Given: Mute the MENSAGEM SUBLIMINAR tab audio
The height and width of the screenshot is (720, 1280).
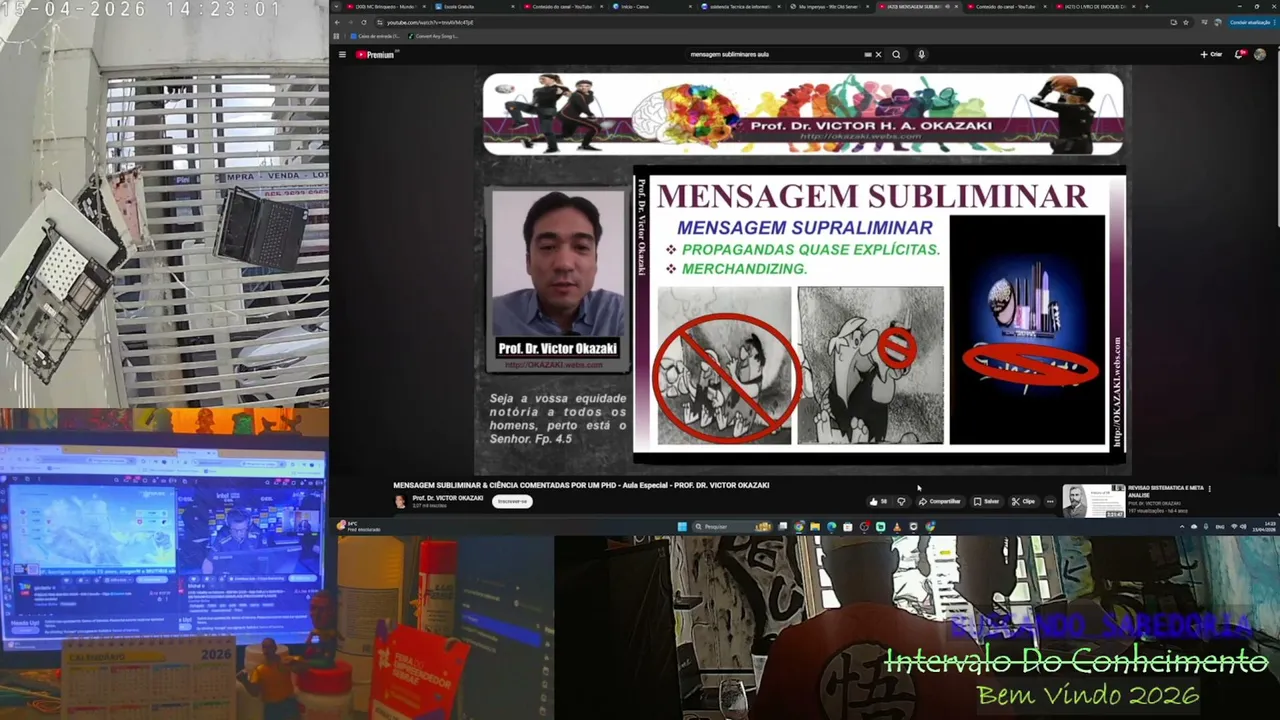Looking at the screenshot, I should tap(946, 6).
